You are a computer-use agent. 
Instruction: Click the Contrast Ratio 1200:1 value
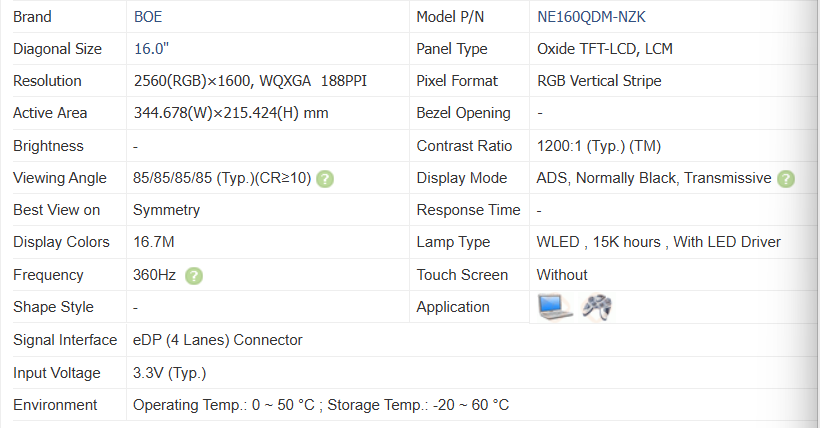599,146
